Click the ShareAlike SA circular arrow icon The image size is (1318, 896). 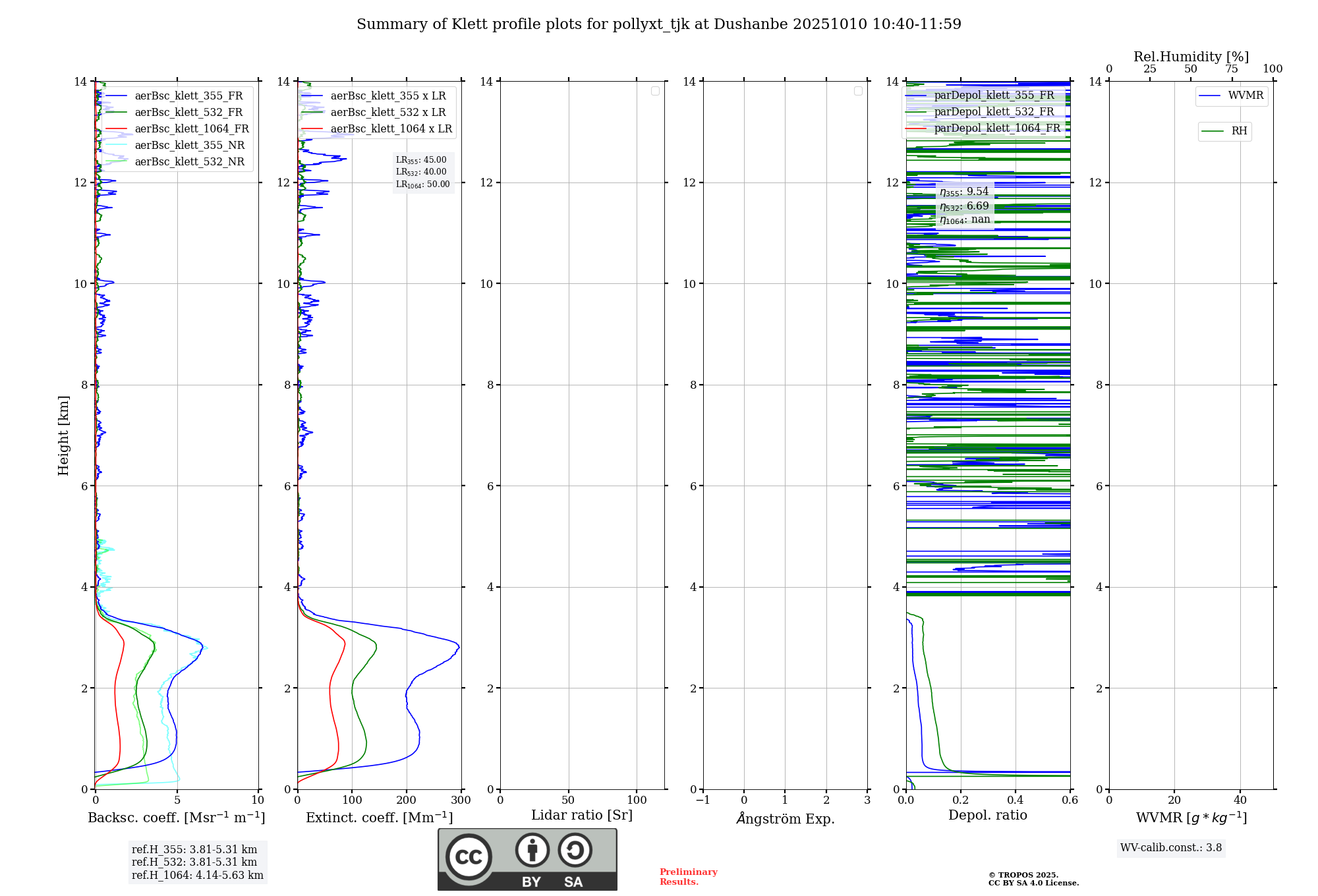[x=575, y=851]
